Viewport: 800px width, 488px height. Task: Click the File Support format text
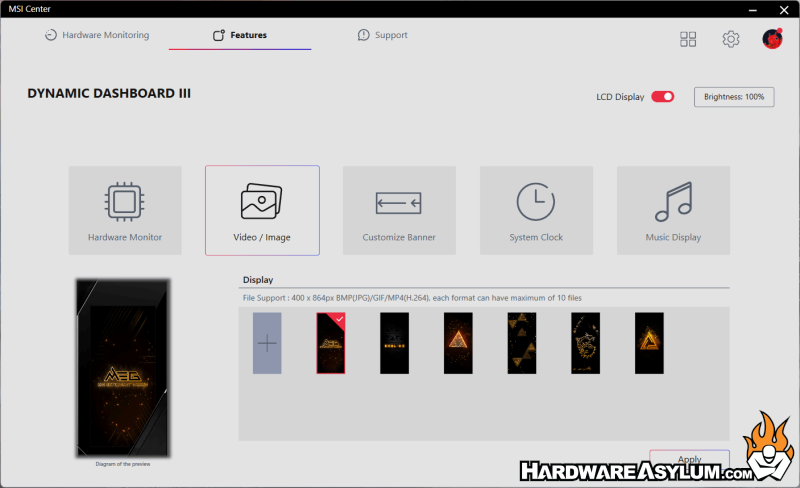tap(412, 298)
